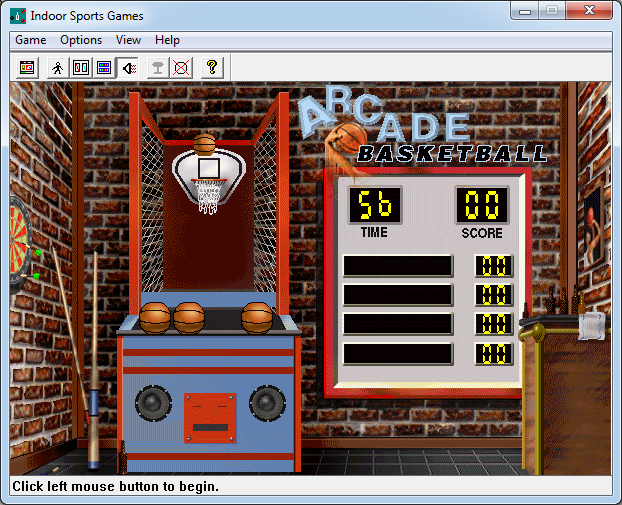The image size is (622, 505).
Task: Click the rightmost basketball on the rack
Action: tap(257, 318)
